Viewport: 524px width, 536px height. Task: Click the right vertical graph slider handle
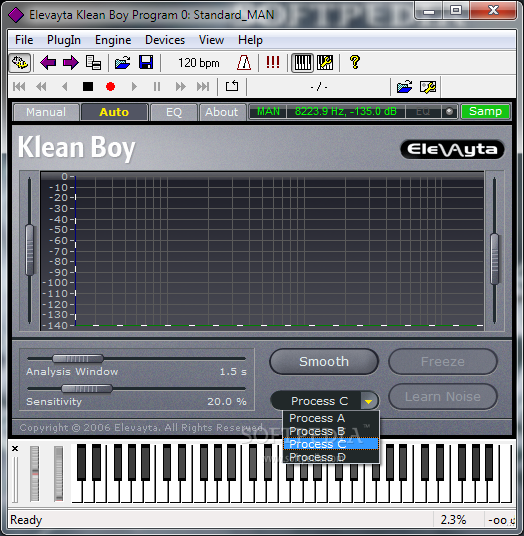(494, 259)
